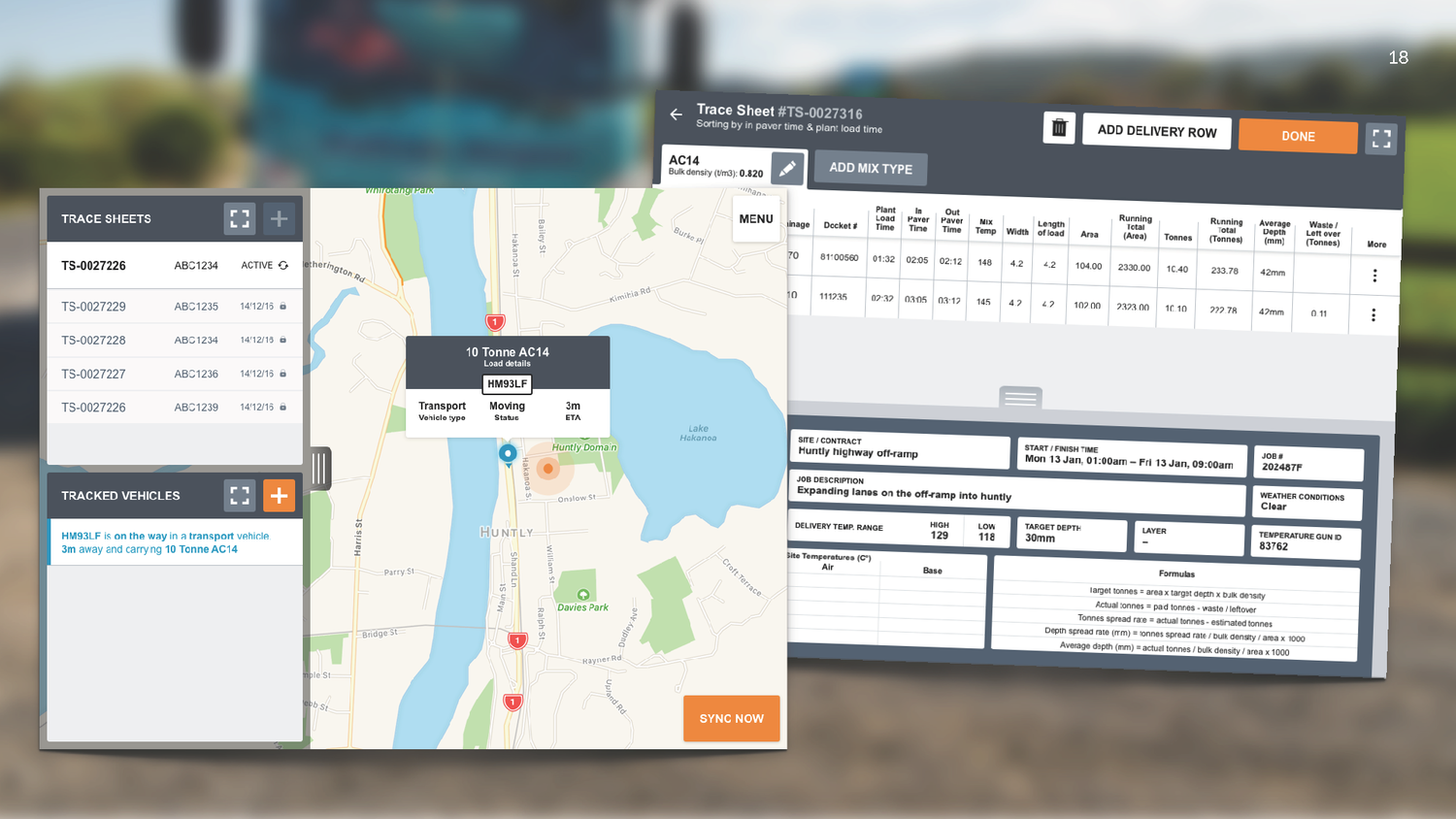Open trace sheet TS-0027229
Screen dimensions: 1456x819
pyautogui.click(x=175, y=307)
